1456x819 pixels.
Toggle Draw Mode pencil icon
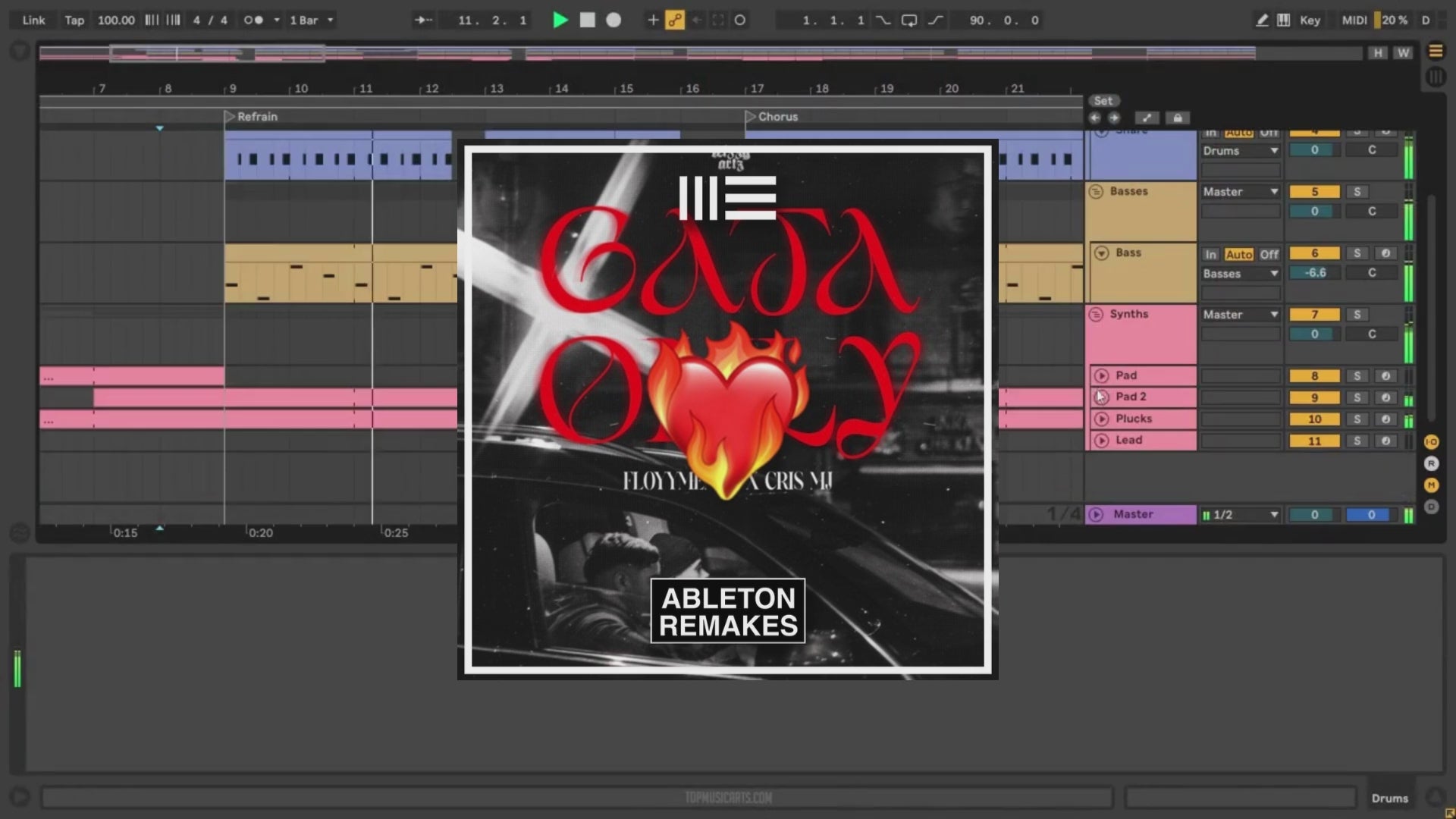point(1262,20)
